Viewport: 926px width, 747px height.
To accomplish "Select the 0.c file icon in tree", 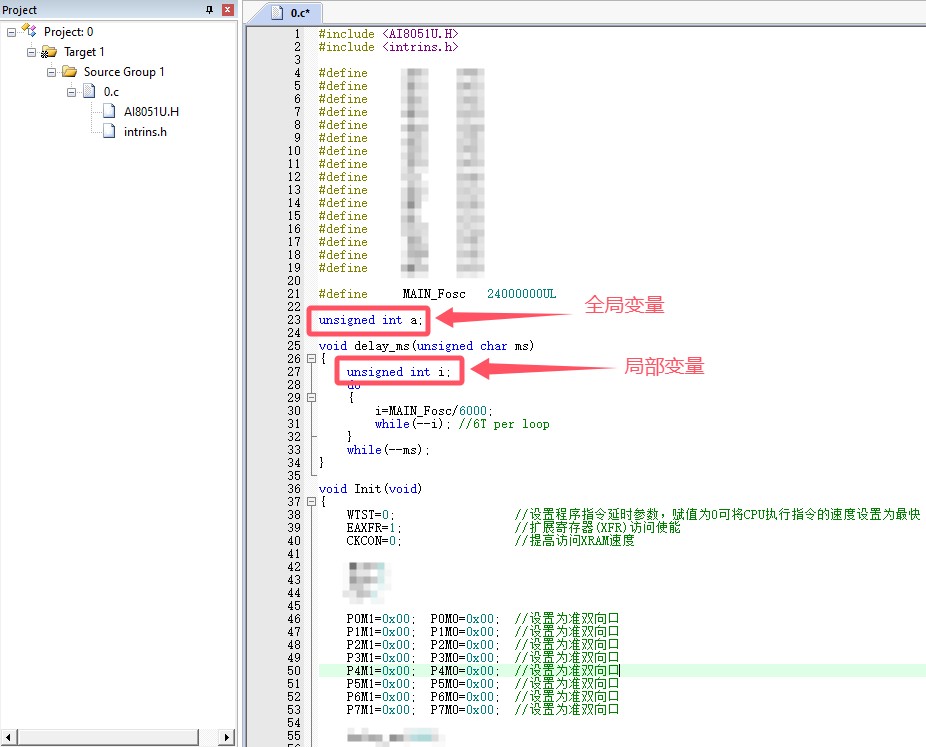I will pyautogui.click(x=89, y=92).
